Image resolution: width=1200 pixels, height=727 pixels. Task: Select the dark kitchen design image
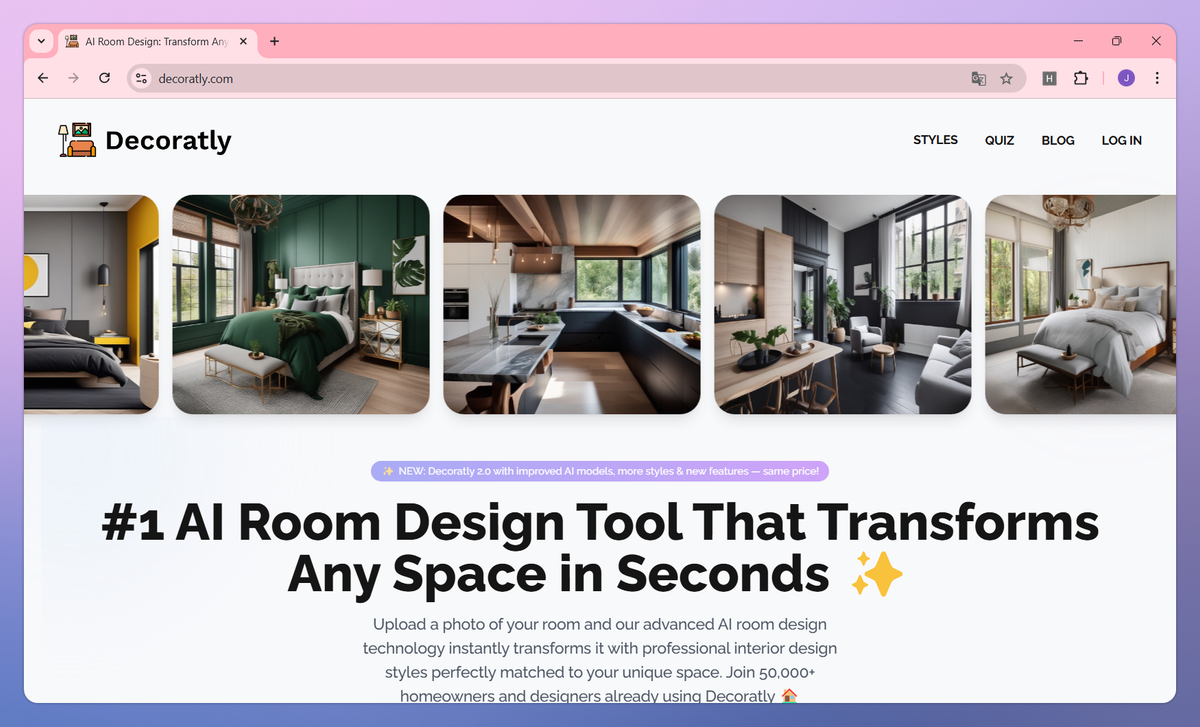coord(572,304)
